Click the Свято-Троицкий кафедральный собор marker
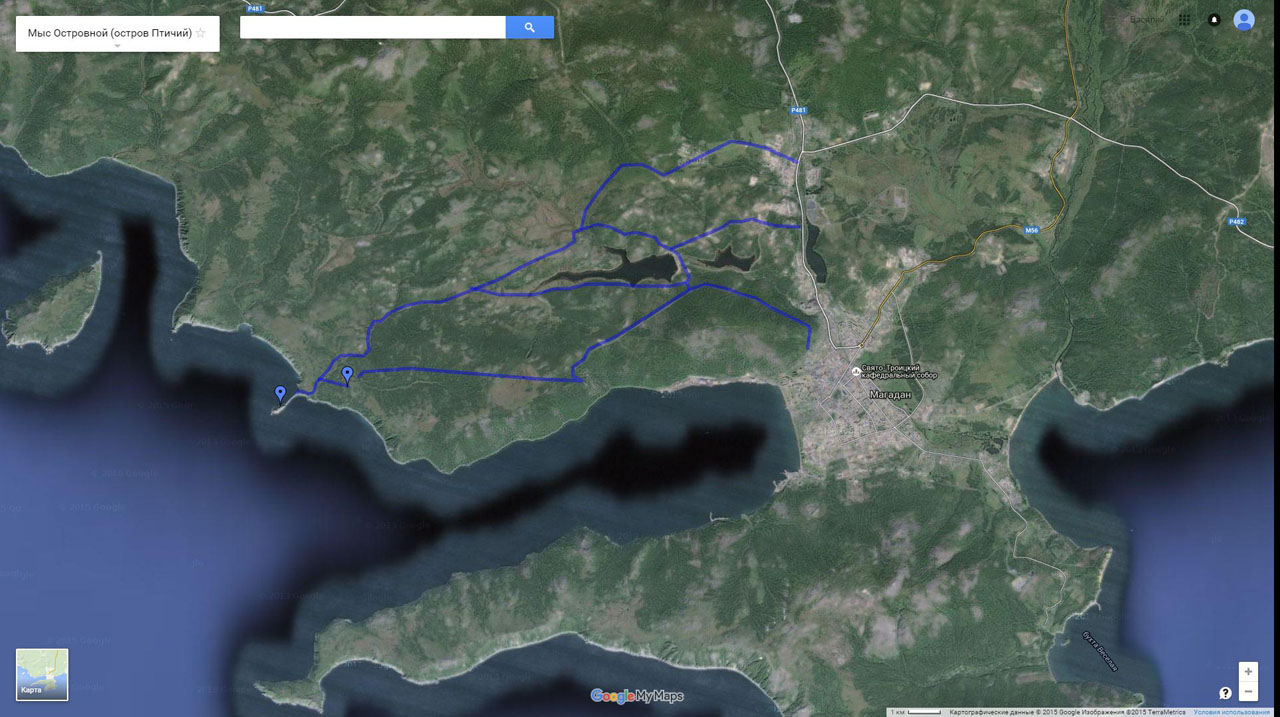 855,372
